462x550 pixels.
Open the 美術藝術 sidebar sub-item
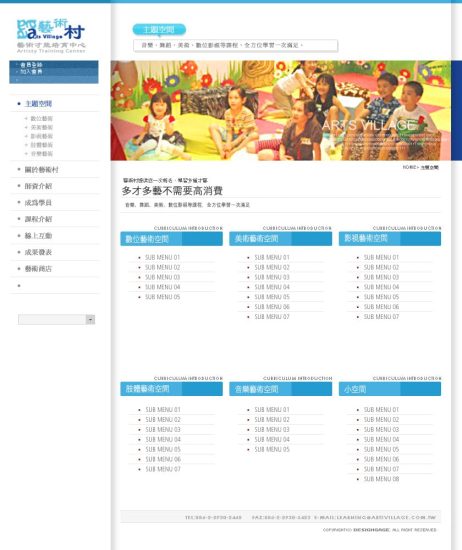pyautogui.click(x=41, y=127)
